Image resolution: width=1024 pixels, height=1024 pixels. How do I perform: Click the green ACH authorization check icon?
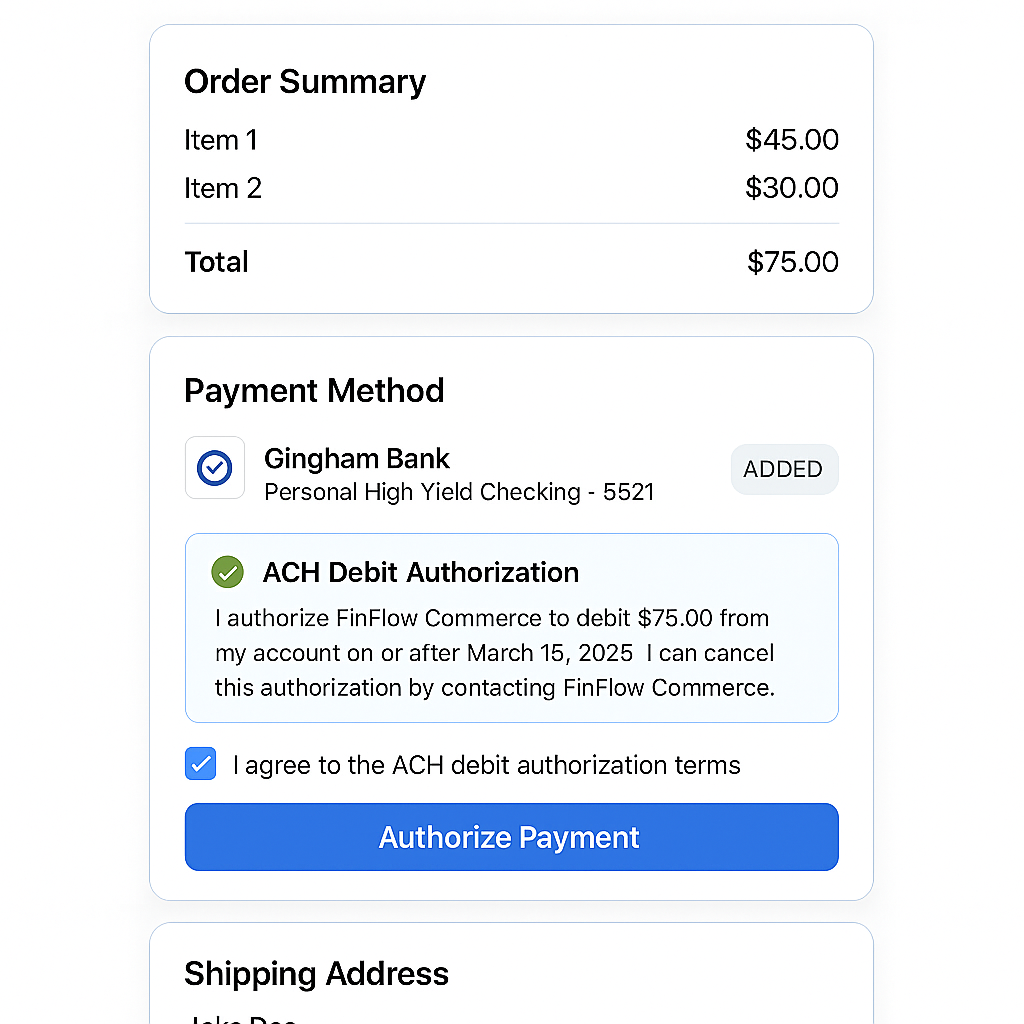click(x=227, y=572)
